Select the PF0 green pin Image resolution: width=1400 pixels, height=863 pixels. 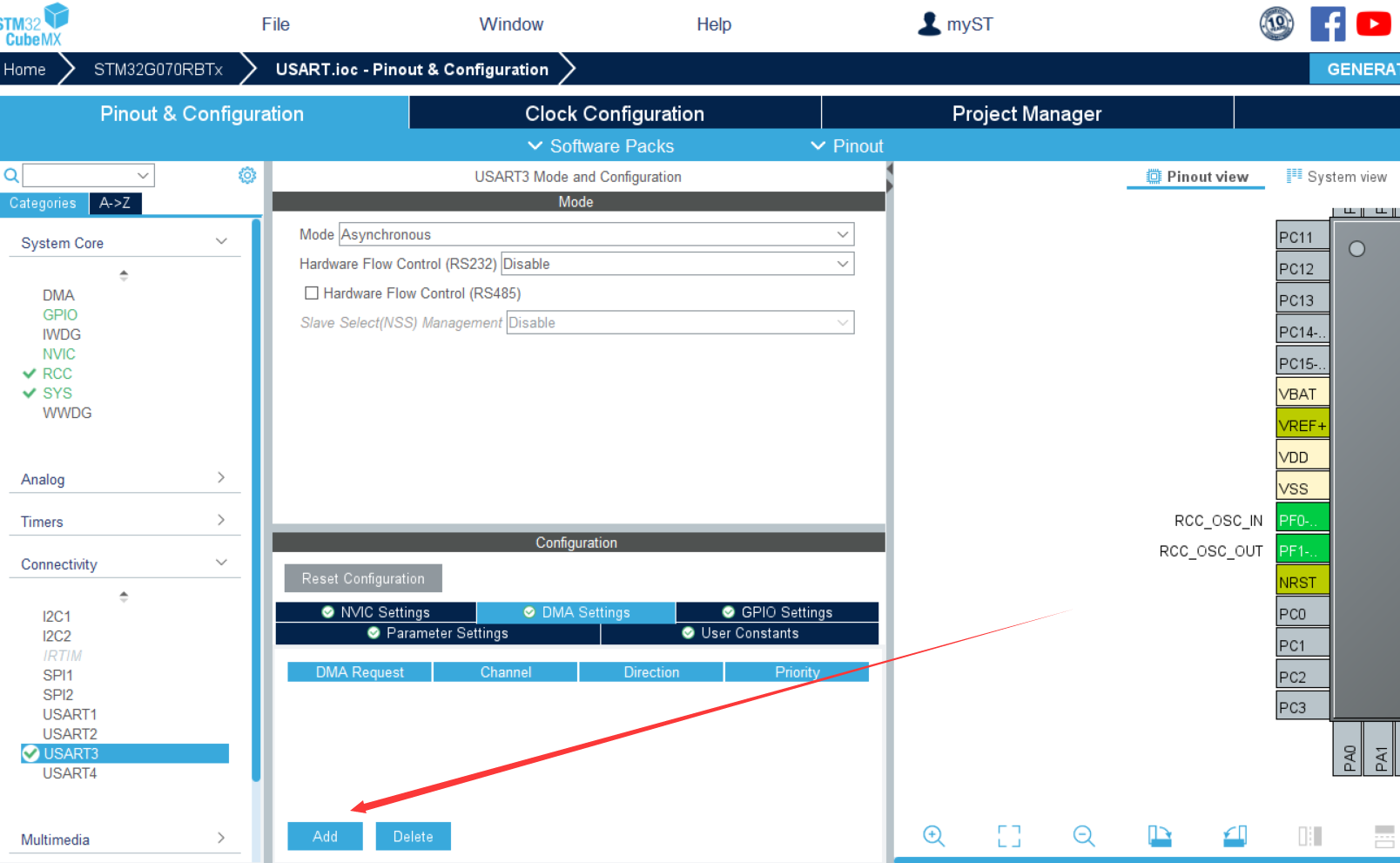(x=1302, y=520)
